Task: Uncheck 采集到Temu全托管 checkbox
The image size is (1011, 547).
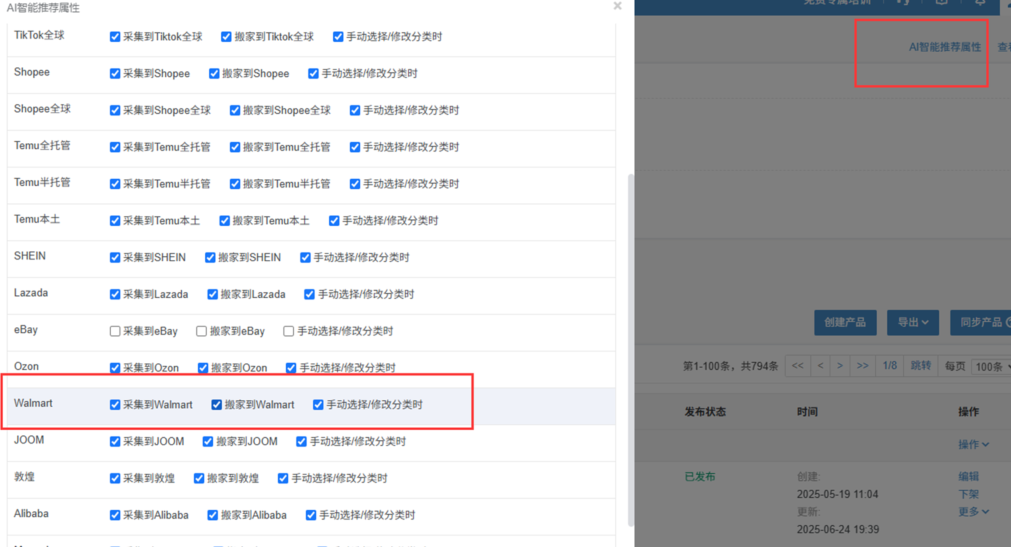Action: click(115, 147)
